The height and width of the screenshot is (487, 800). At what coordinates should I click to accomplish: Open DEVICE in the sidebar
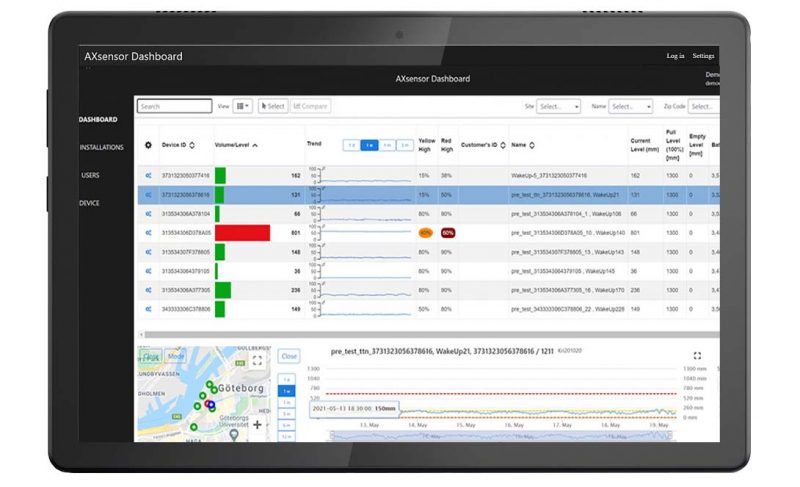click(89, 203)
